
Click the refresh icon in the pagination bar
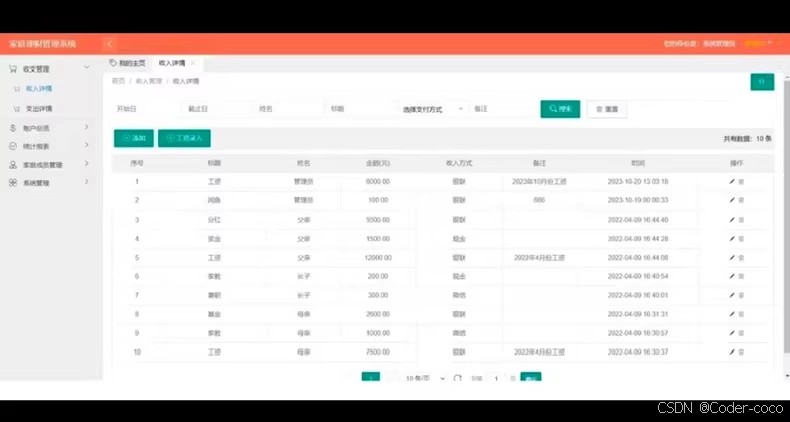point(457,378)
